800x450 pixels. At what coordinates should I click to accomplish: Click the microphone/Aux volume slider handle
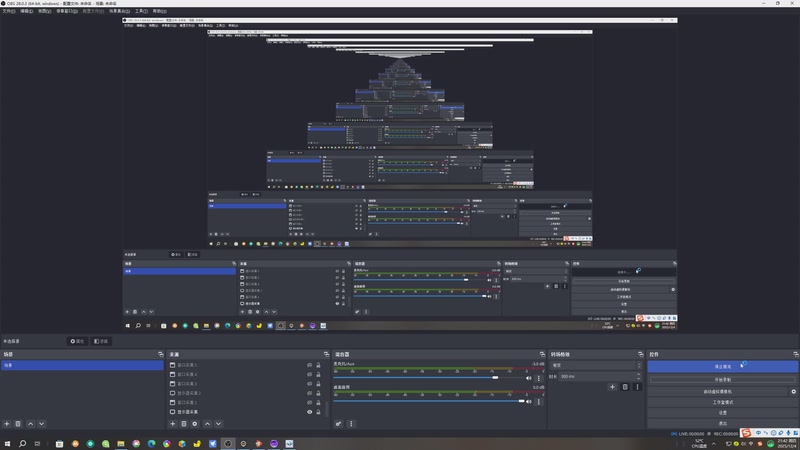[495, 378]
